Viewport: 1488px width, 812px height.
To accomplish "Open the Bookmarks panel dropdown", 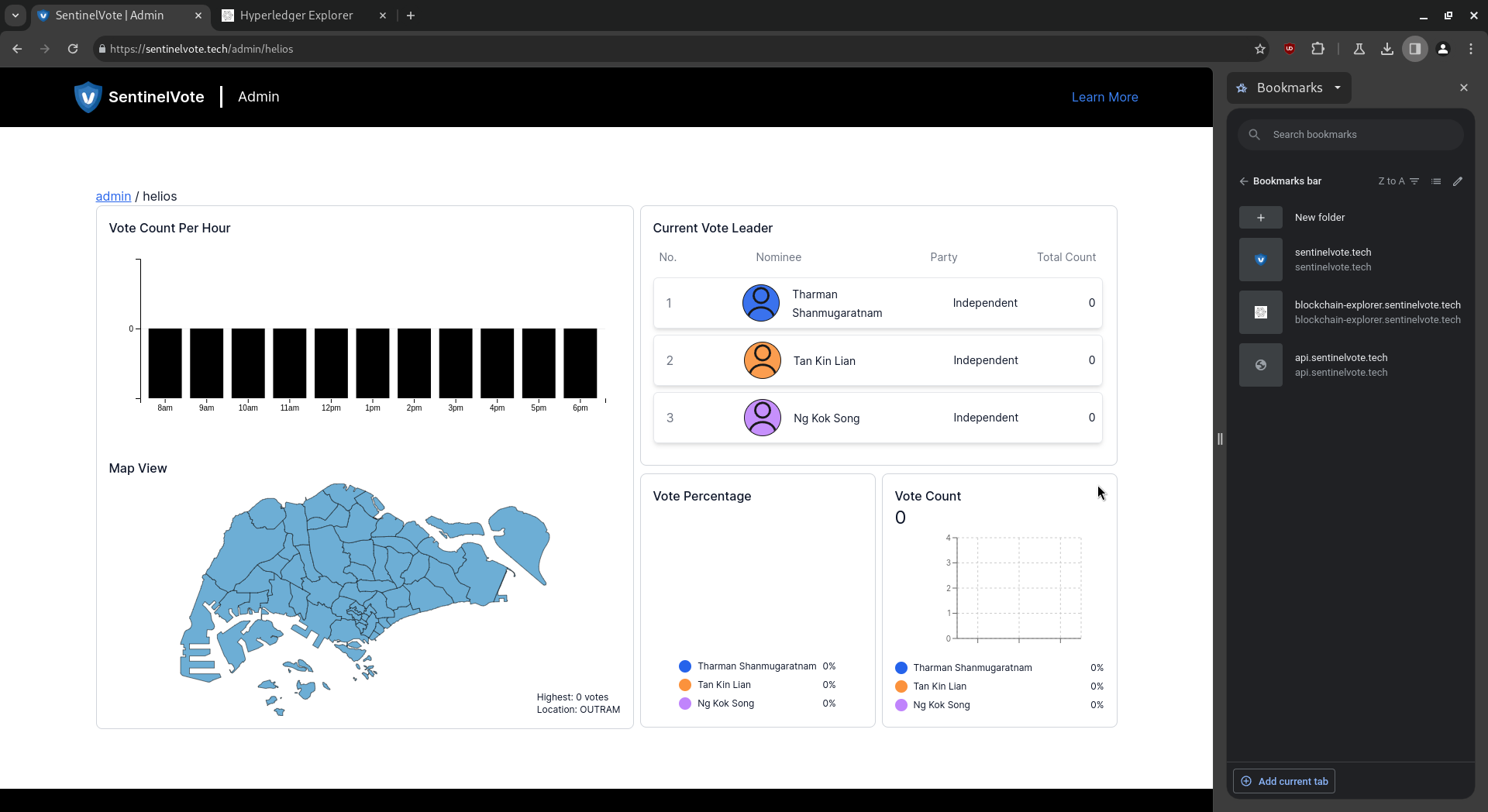I will click(1290, 88).
